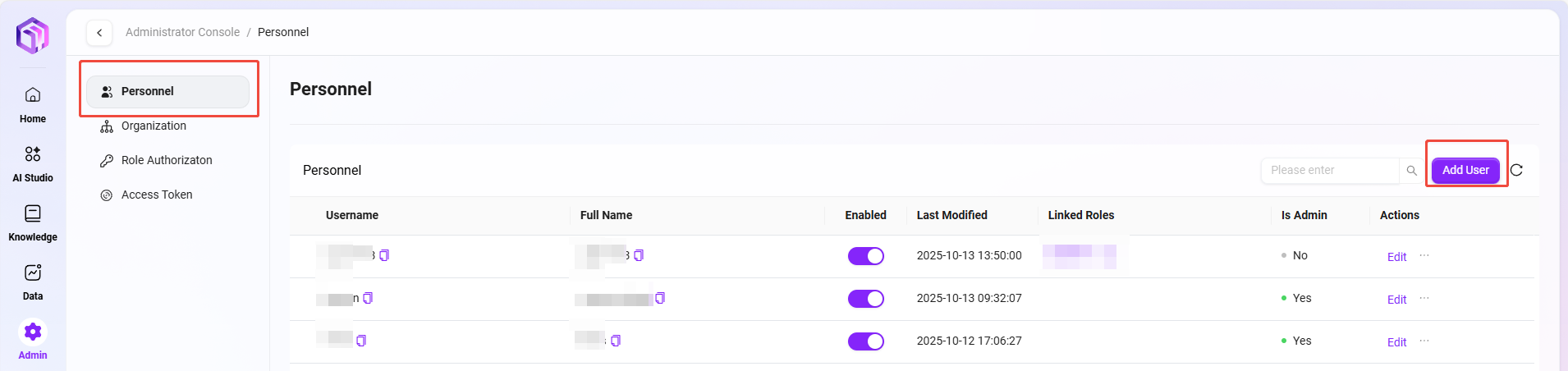Copy the first row's username
This screenshot has width=1568, height=371.
coord(384,255)
